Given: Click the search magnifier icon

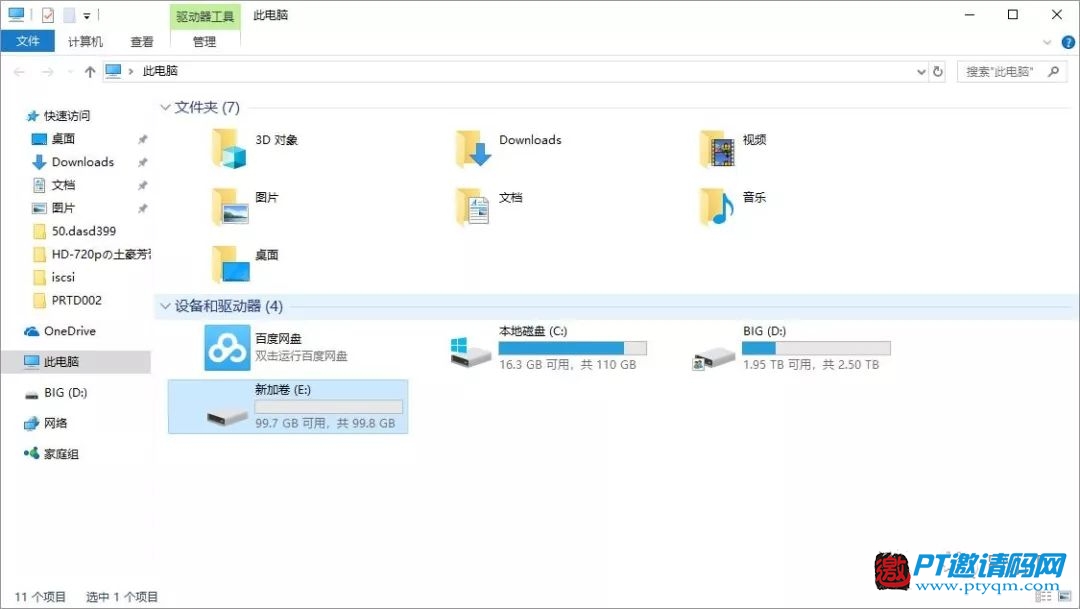Looking at the screenshot, I should click(1053, 71).
